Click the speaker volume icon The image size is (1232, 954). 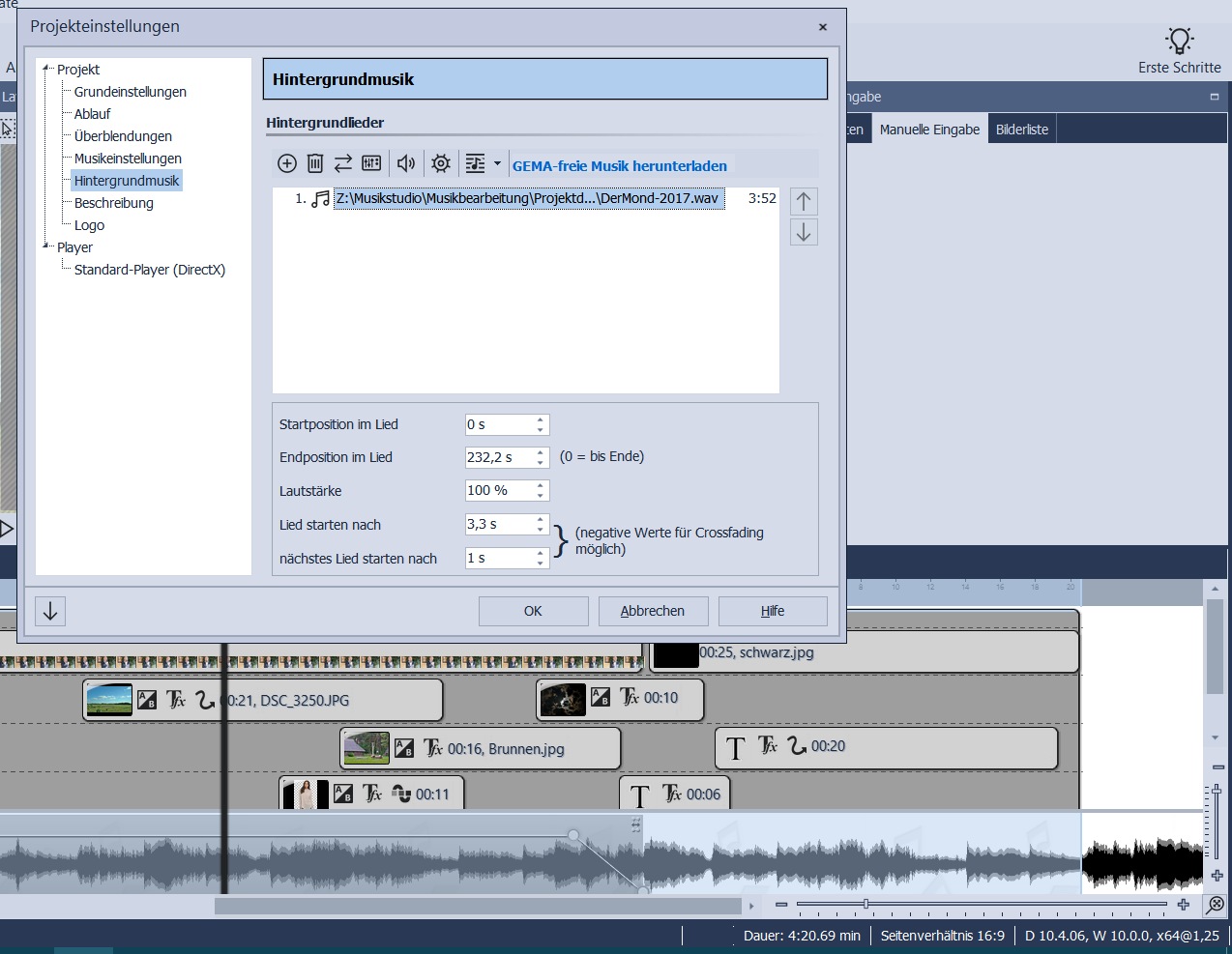click(406, 163)
